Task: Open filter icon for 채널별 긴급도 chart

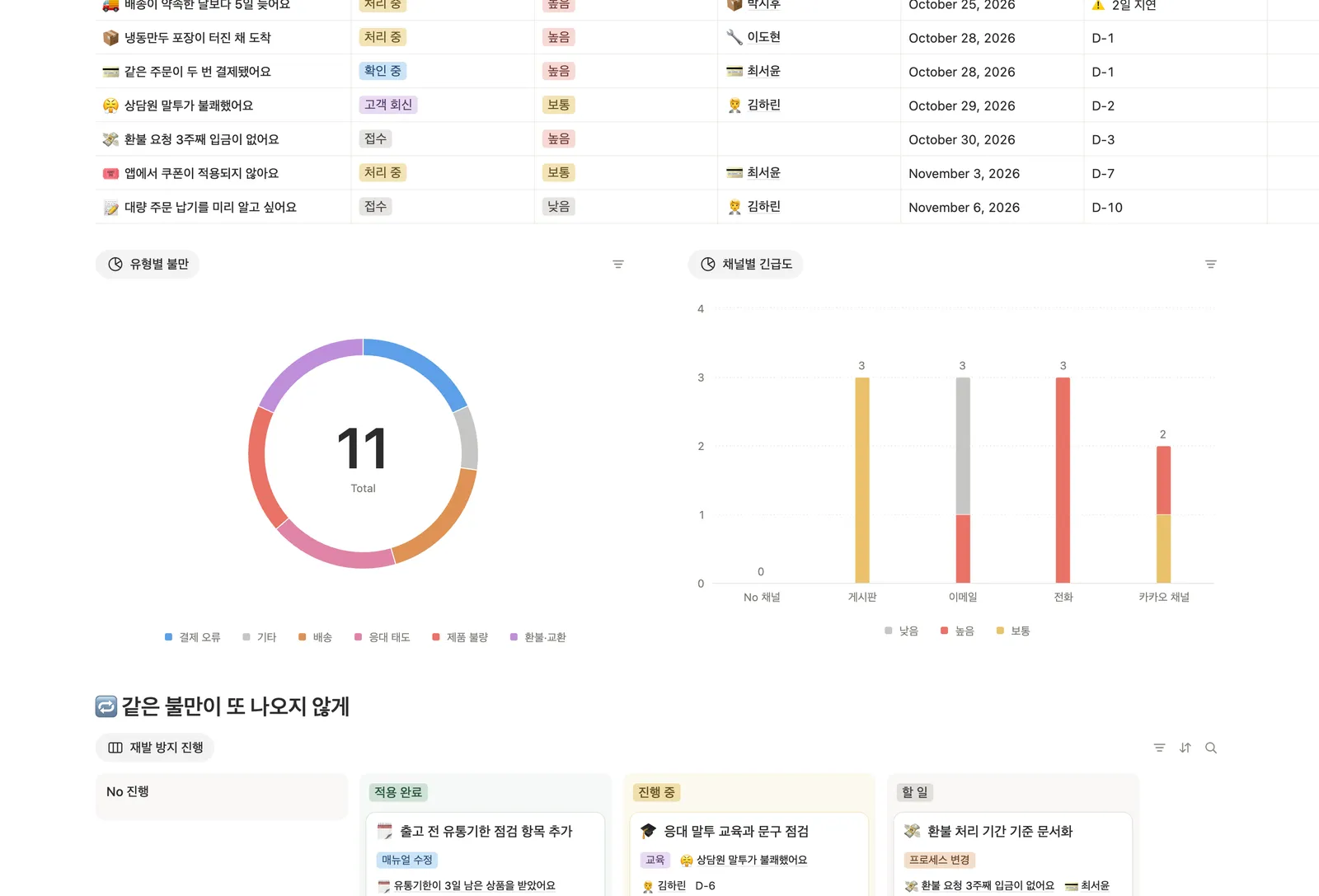Action: (x=1210, y=265)
